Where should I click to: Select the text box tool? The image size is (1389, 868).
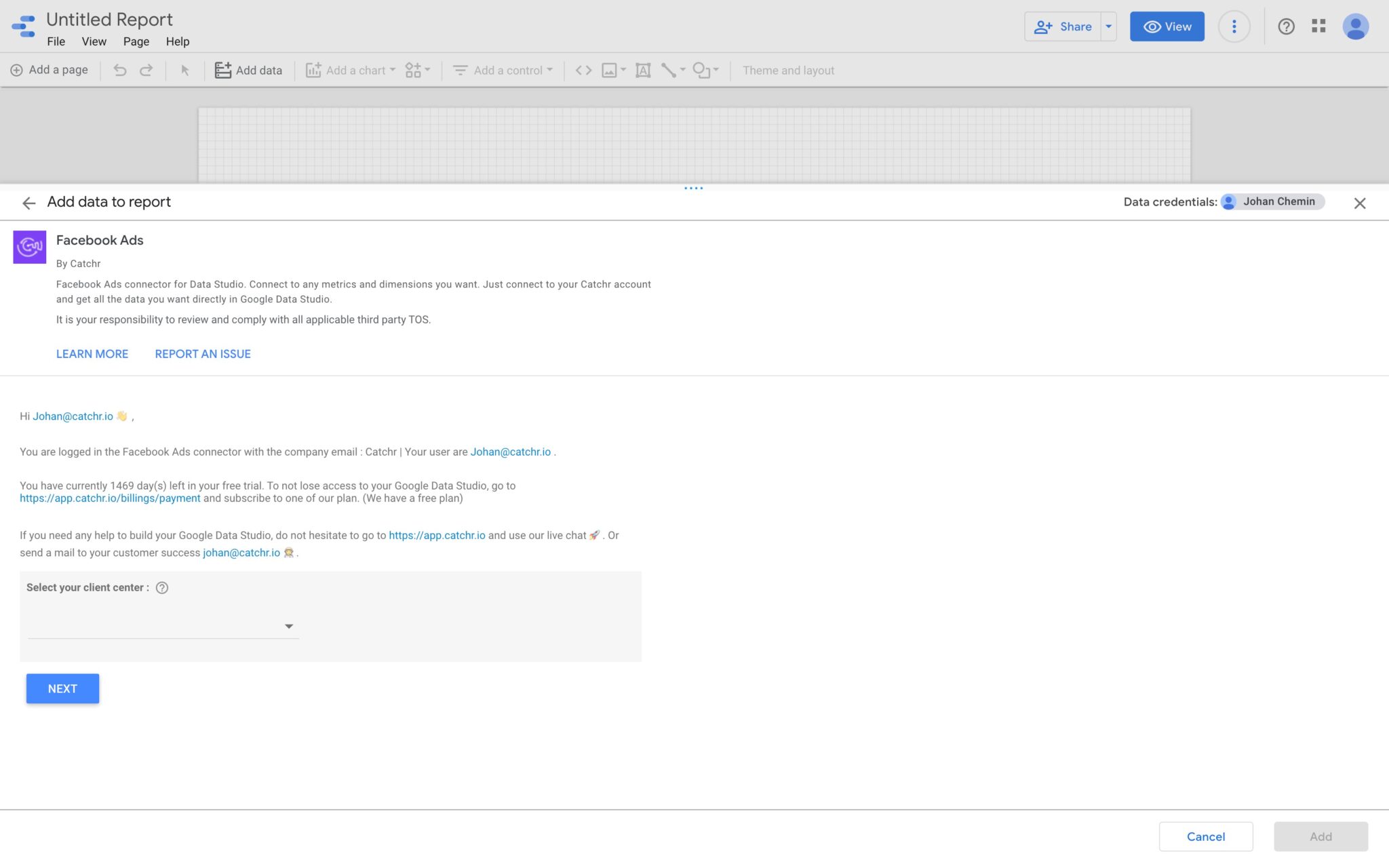tap(642, 71)
